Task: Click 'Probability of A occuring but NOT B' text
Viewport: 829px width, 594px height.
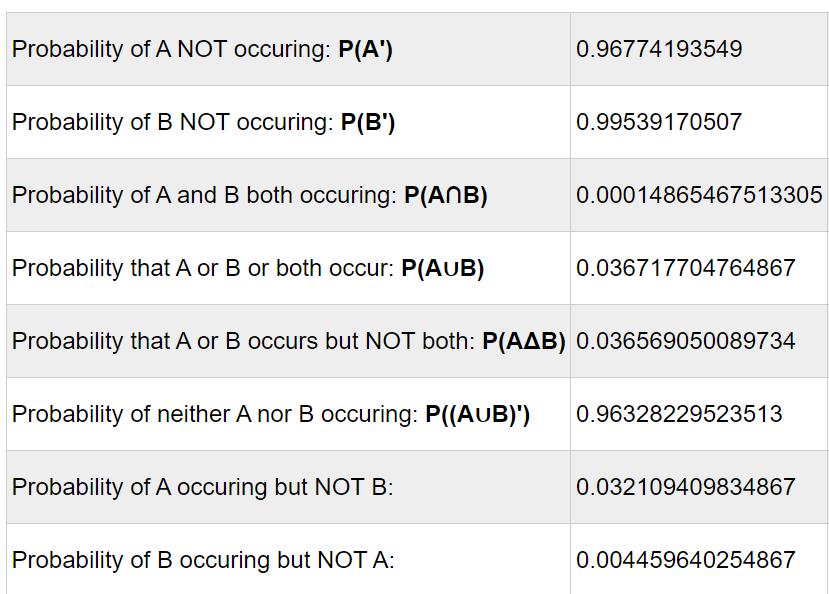Action: (x=202, y=487)
